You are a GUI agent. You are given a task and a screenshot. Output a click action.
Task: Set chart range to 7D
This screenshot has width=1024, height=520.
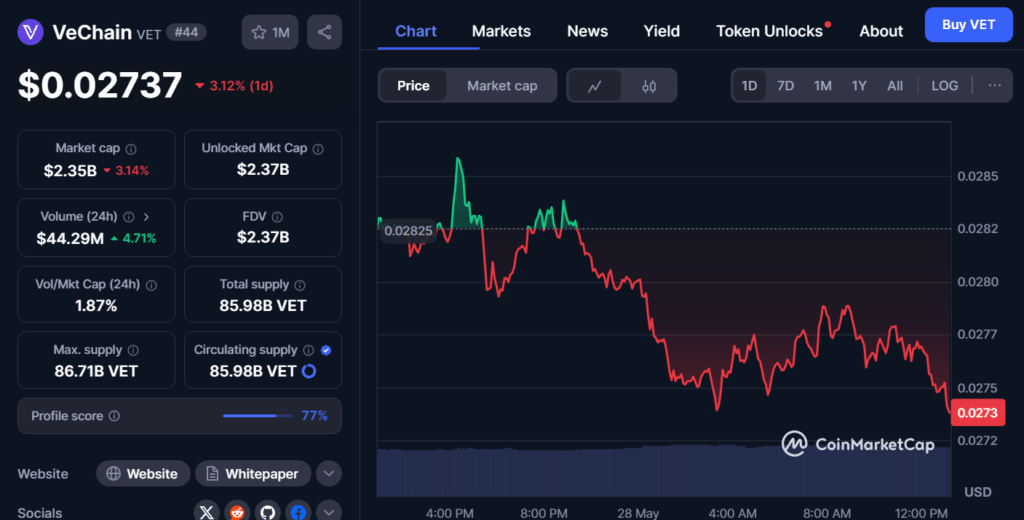coord(785,86)
